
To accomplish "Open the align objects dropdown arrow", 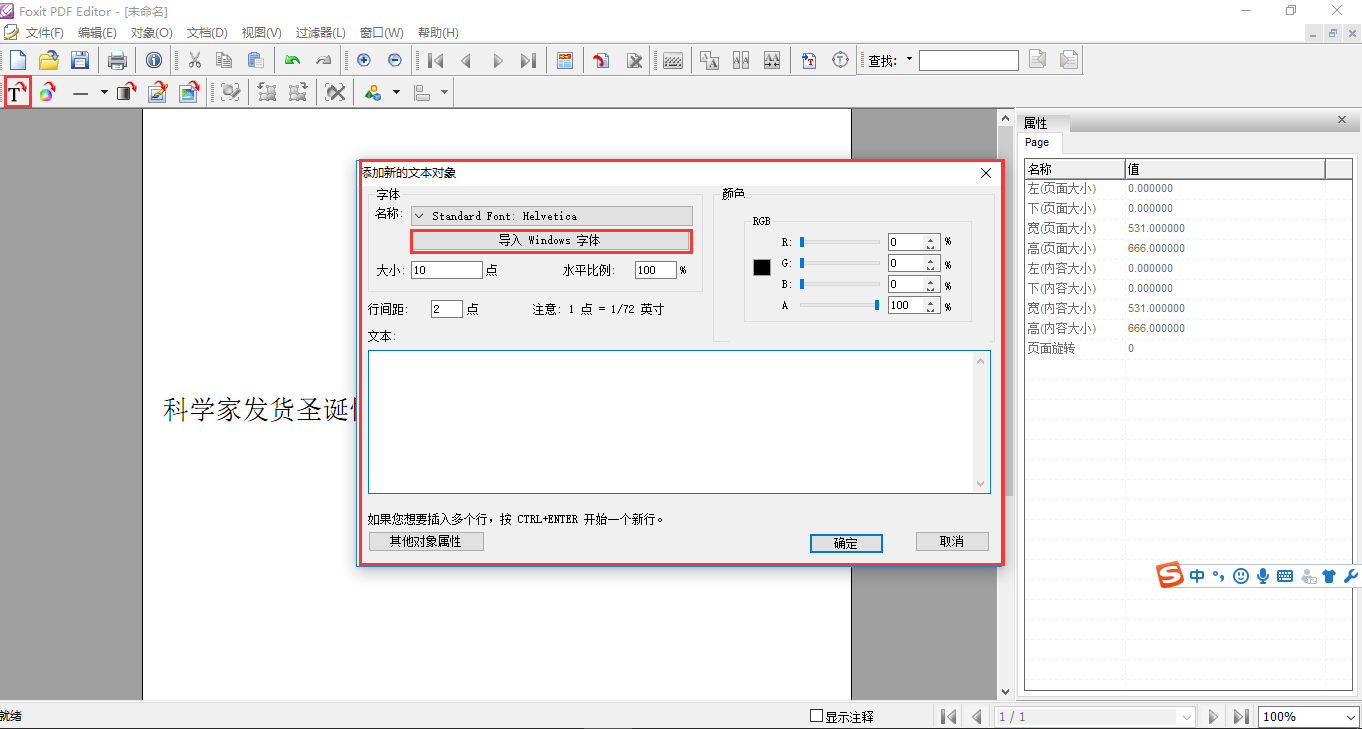I will tap(444, 92).
